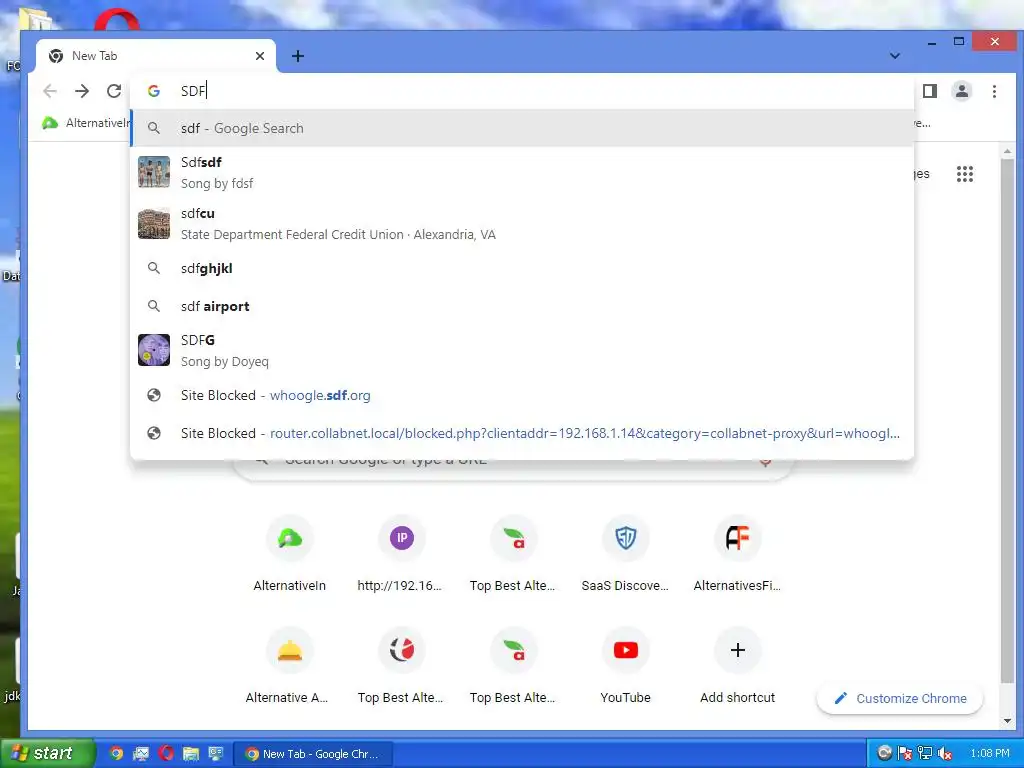The height and width of the screenshot is (768, 1024).
Task: Launch Chrome from quick launch bar
Action: pos(116,754)
